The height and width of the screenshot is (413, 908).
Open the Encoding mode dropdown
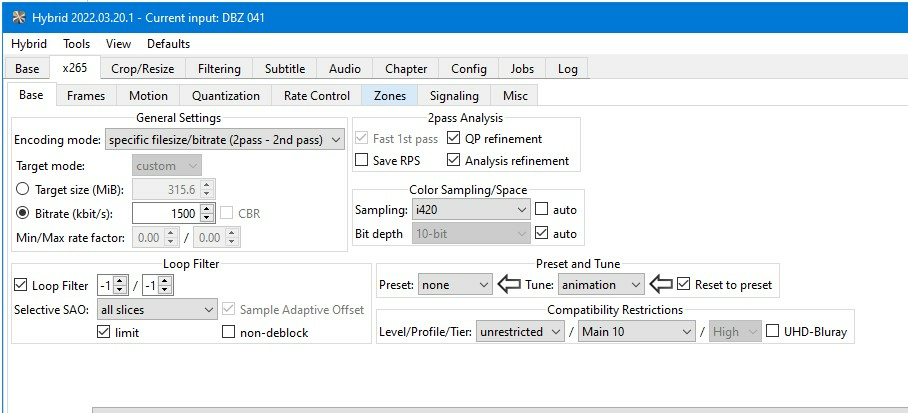(225, 140)
